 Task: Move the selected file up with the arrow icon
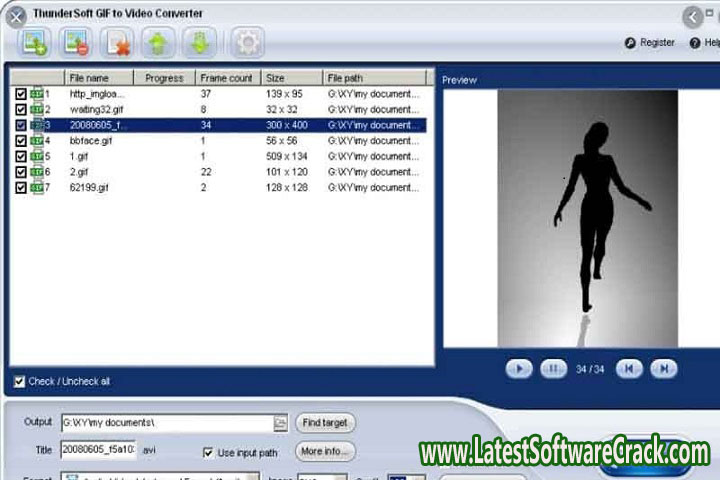tap(158, 42)
